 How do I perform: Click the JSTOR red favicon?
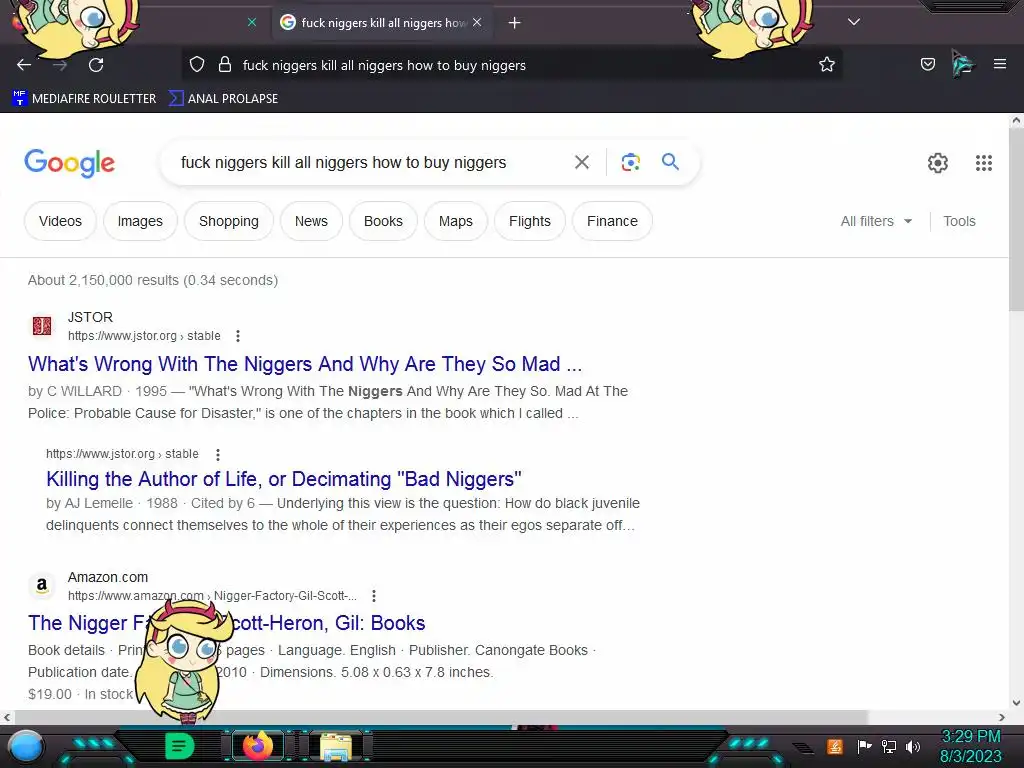pos(42,325)
